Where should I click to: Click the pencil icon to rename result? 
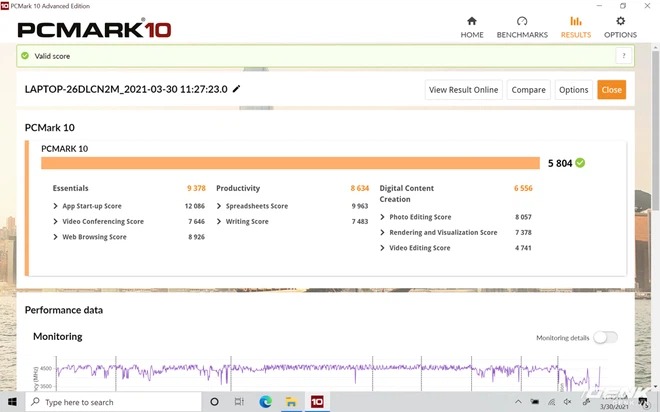coord(237,89)
